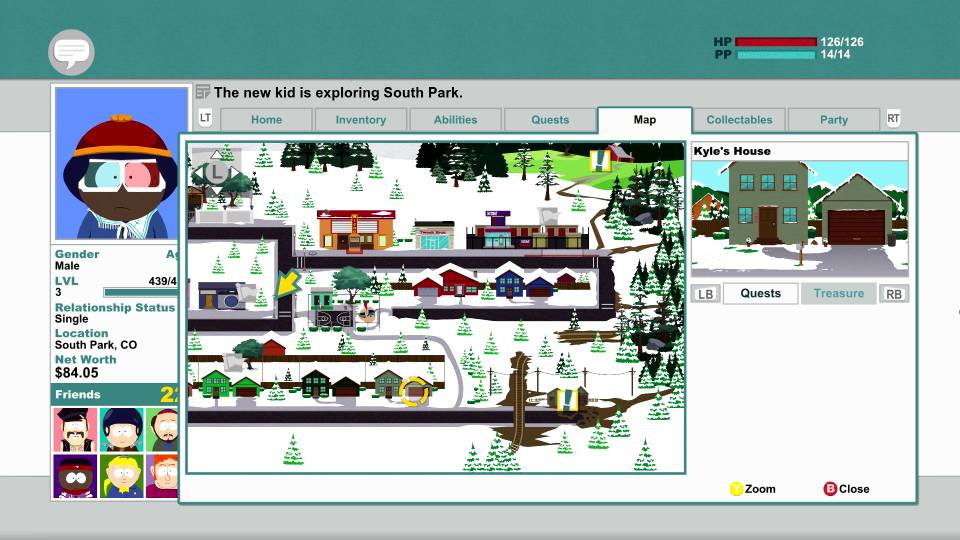
Task: Click the Kyle's House preview image
Action: click(x=800, y=219)
